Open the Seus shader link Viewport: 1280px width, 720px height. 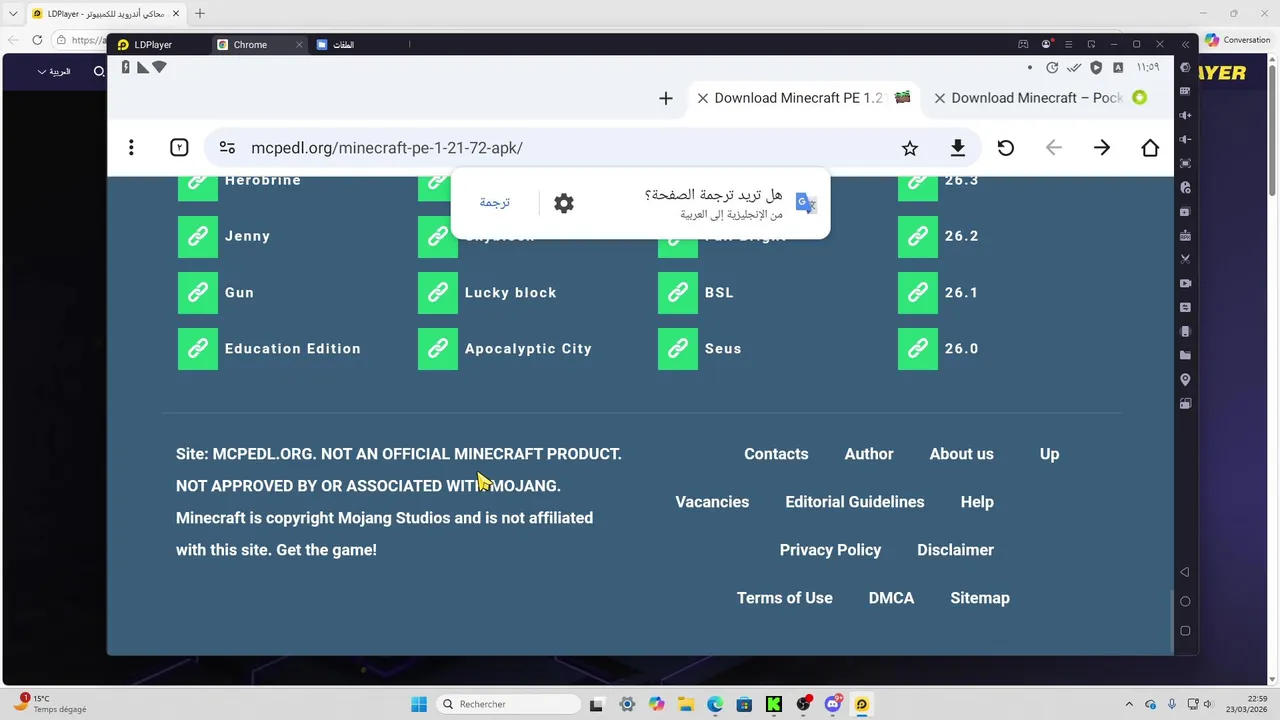pyautogui.click(x=723, y=348)
